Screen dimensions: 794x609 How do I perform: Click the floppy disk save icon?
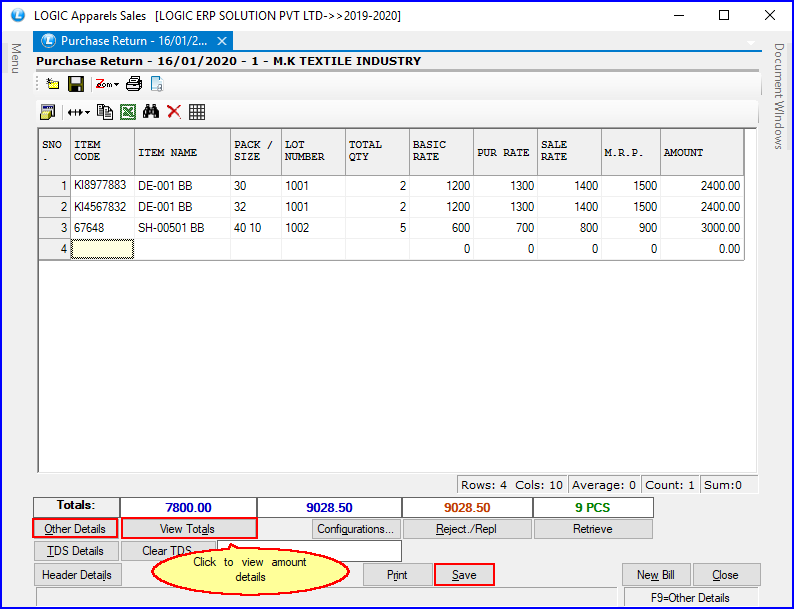tap(76, 84)
